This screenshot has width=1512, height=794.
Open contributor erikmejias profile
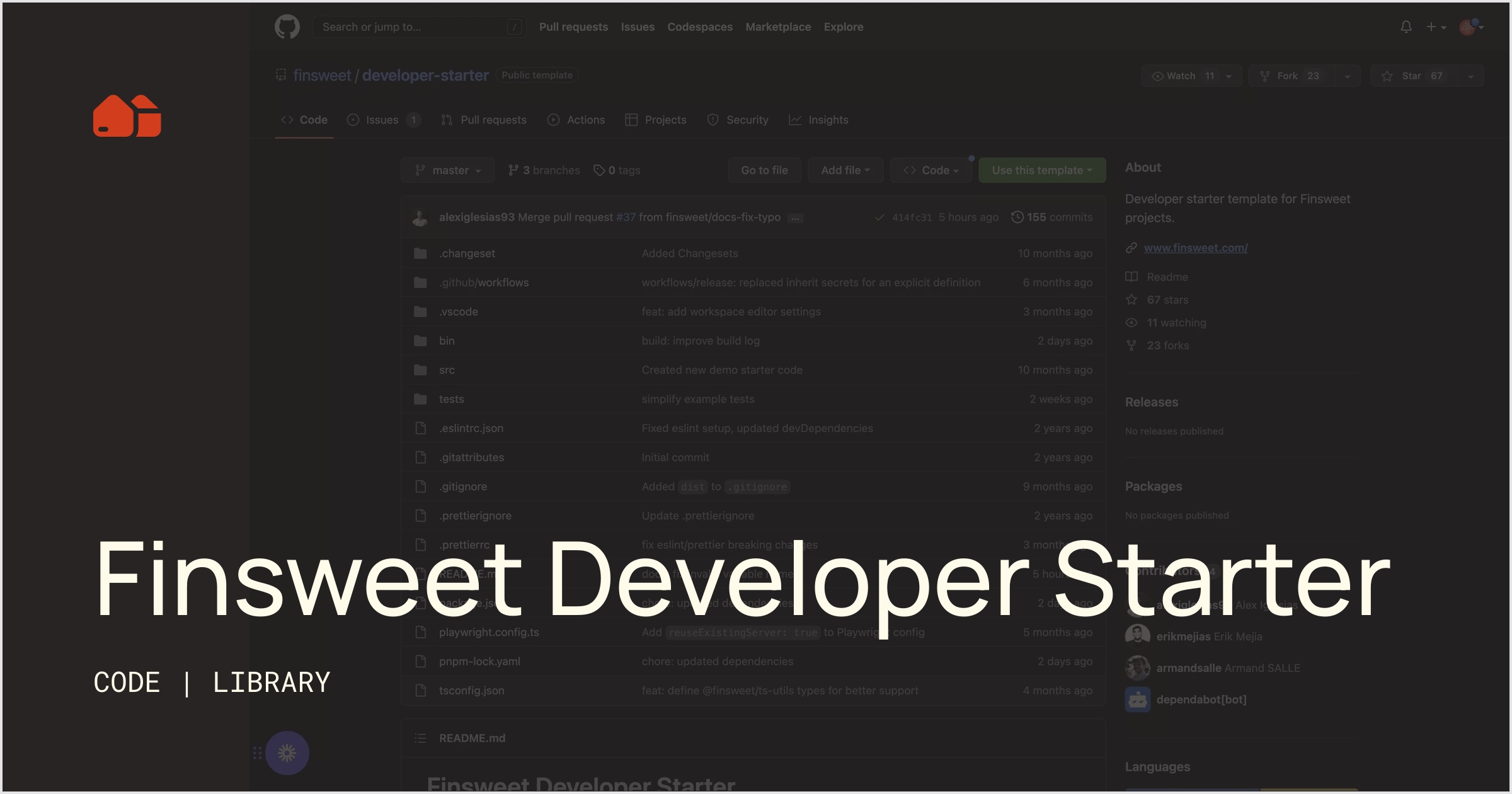tap(1183, 636)
